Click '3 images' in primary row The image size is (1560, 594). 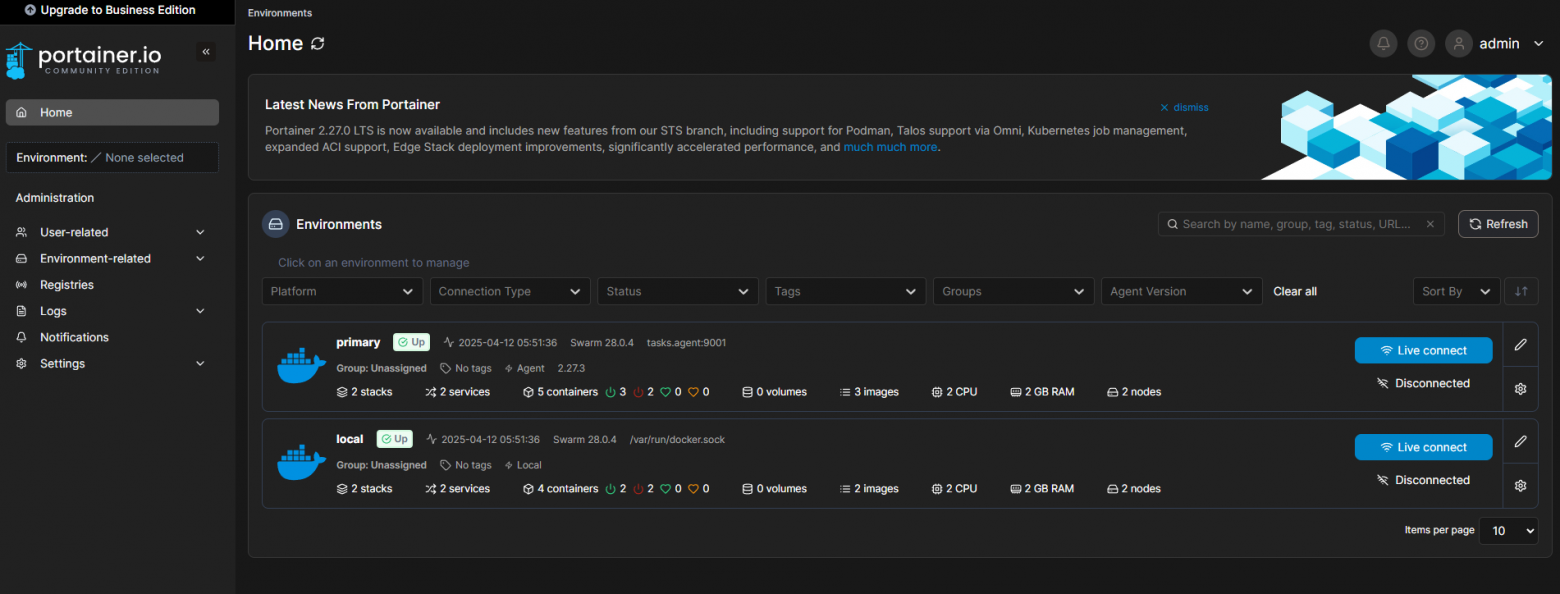tap(869, 392)
